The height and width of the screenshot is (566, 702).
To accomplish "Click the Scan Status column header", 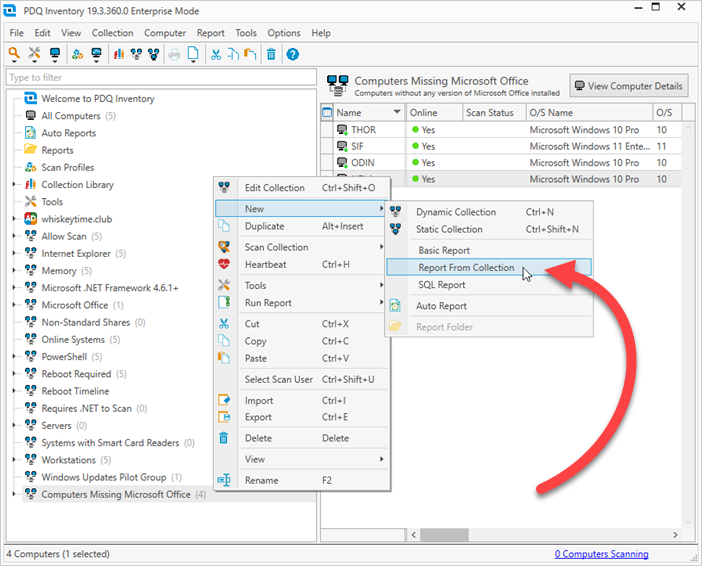I will coord(494,112).
